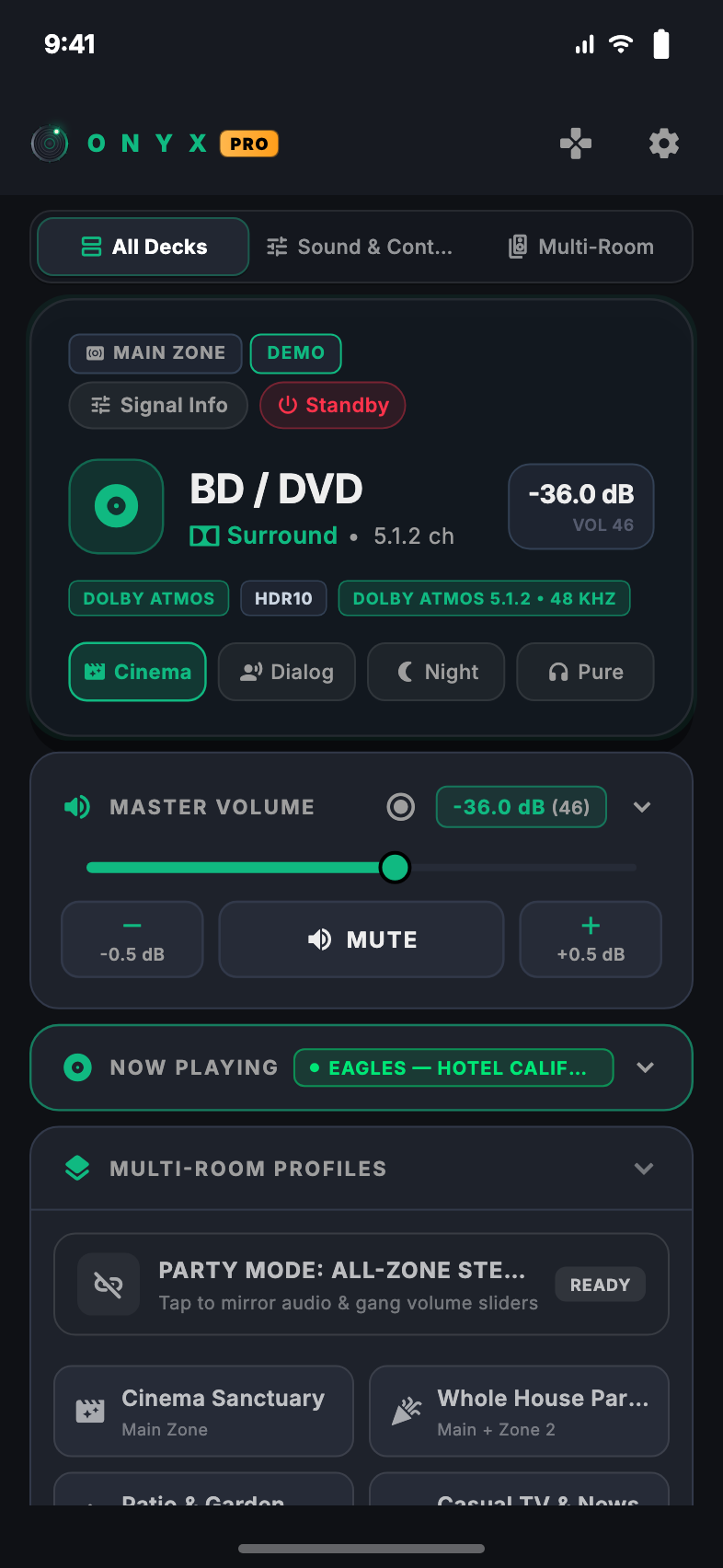Select the Pure sound mode

[586, 672]
